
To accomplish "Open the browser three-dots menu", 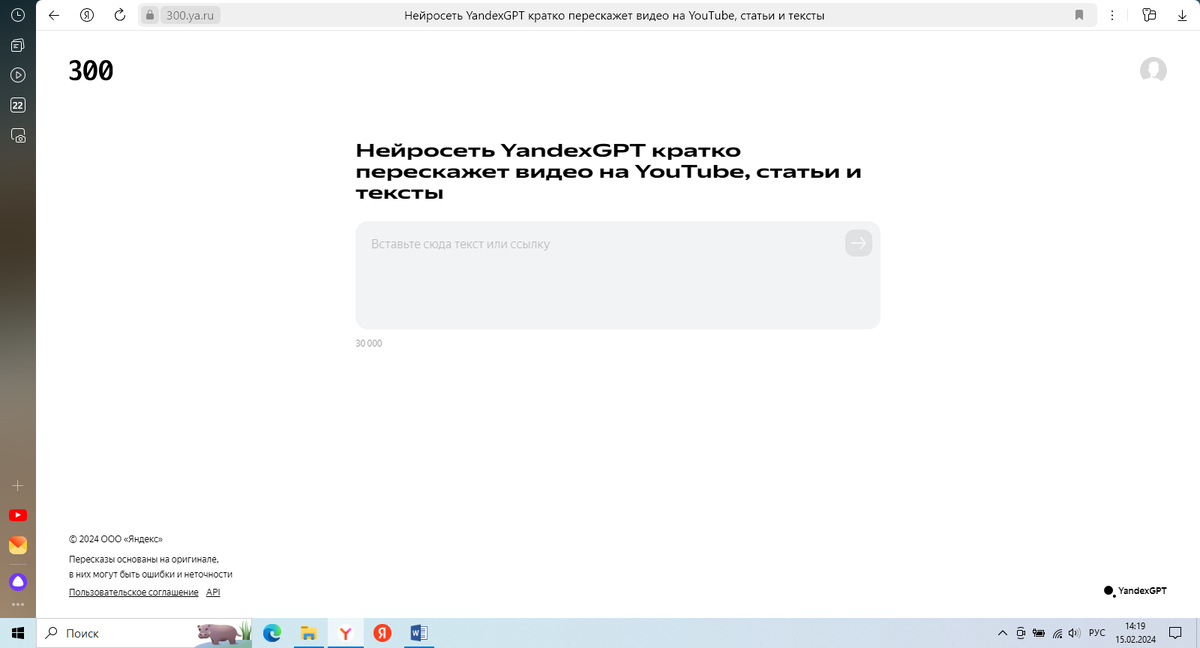I will 1113,15.
